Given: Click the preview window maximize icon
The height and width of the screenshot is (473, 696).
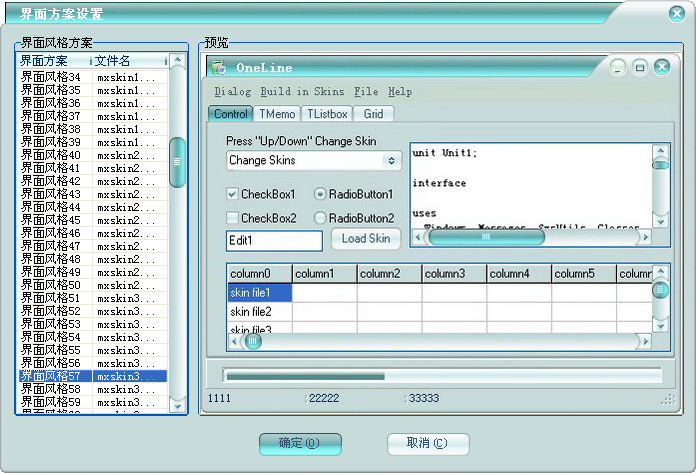Looking at the screenshot, I should [x=640, y=67].
